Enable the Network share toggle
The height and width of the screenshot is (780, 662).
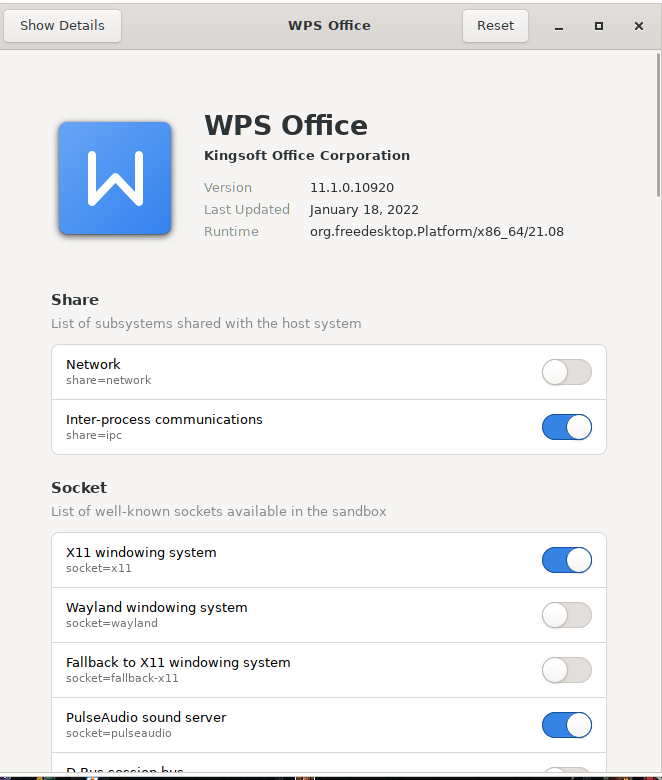tap(567, 372)
